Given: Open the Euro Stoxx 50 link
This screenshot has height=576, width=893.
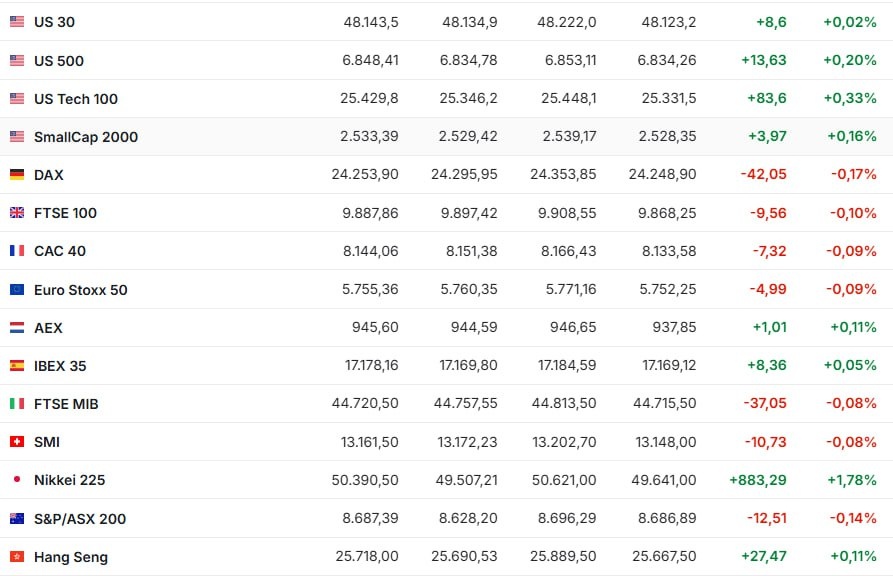Looking at the screenshot, I should tap(81, 289).
